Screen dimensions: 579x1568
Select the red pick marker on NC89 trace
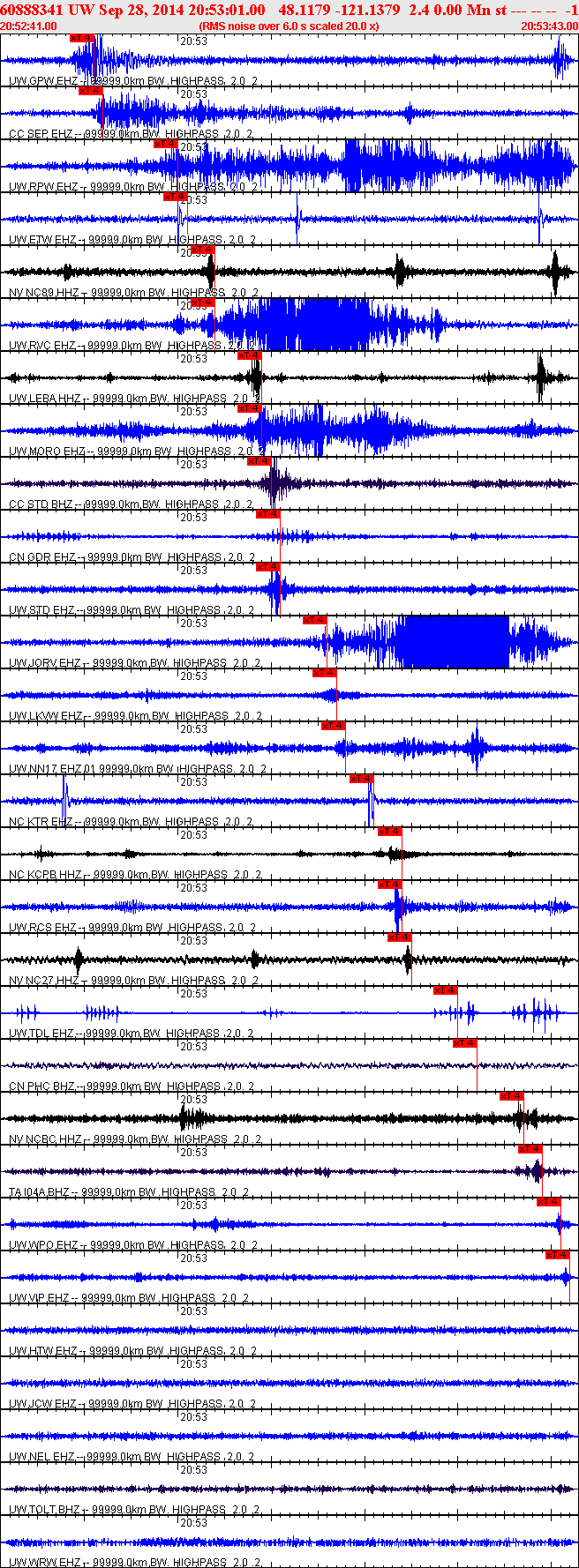click(202, 250)
